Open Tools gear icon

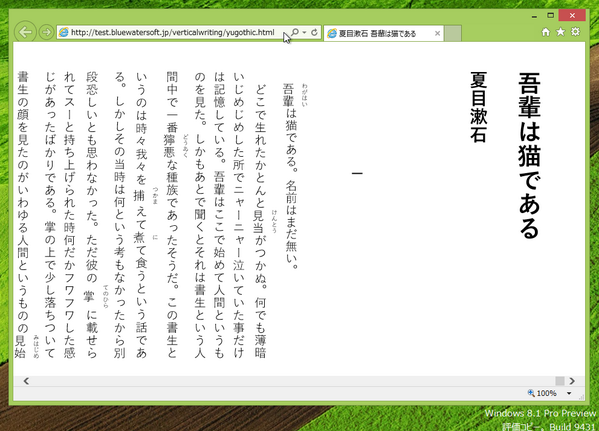click(x=575, y=32)
